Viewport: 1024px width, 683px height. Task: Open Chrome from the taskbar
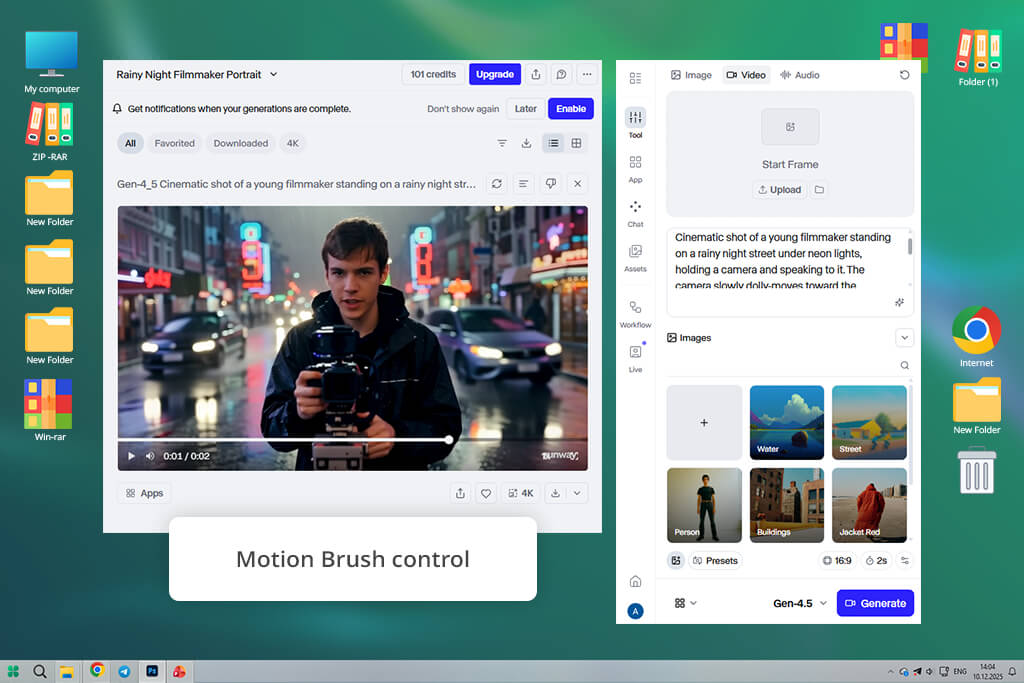97,671
